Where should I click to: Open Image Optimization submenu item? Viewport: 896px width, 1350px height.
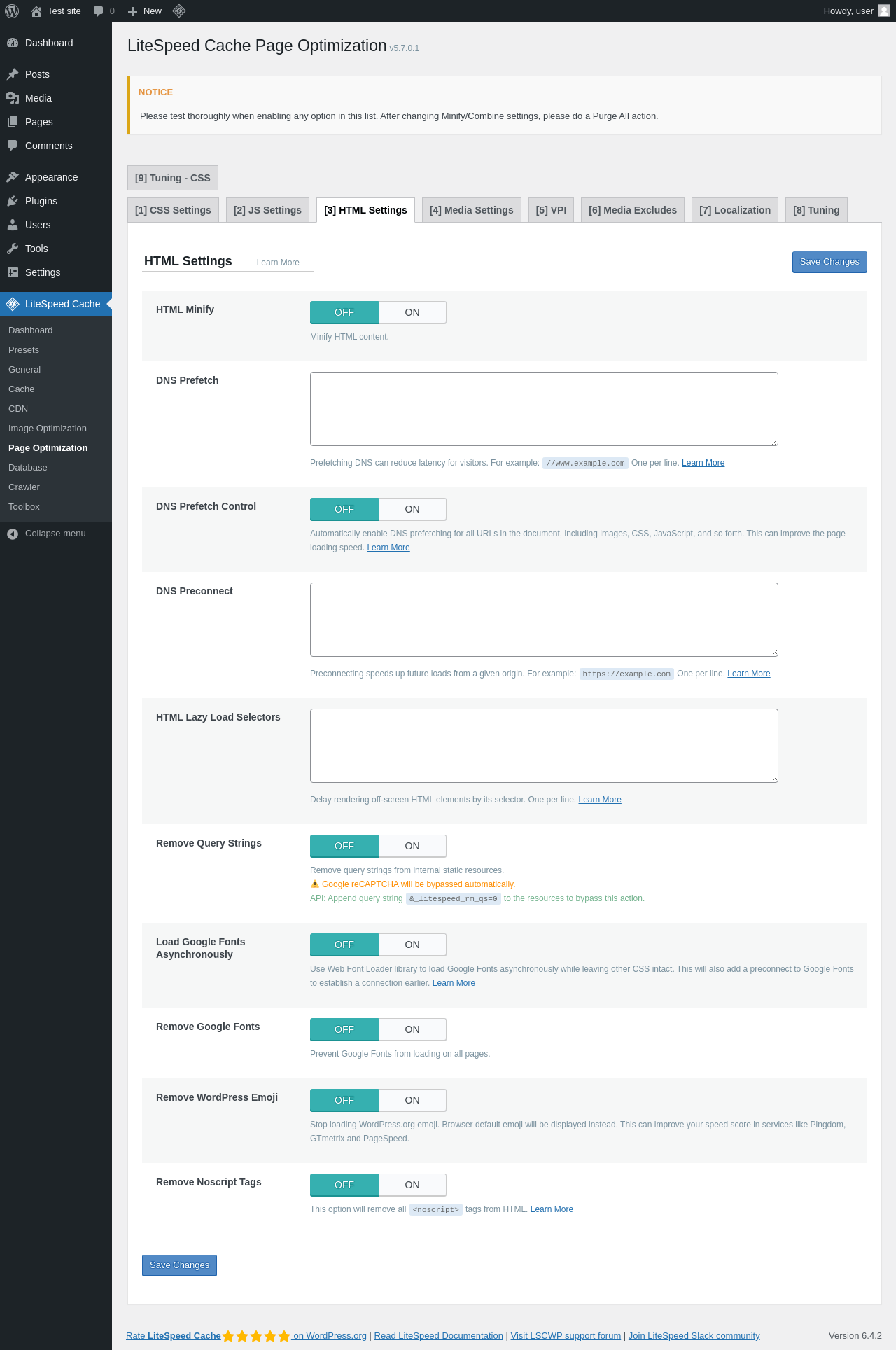(48, 429)
